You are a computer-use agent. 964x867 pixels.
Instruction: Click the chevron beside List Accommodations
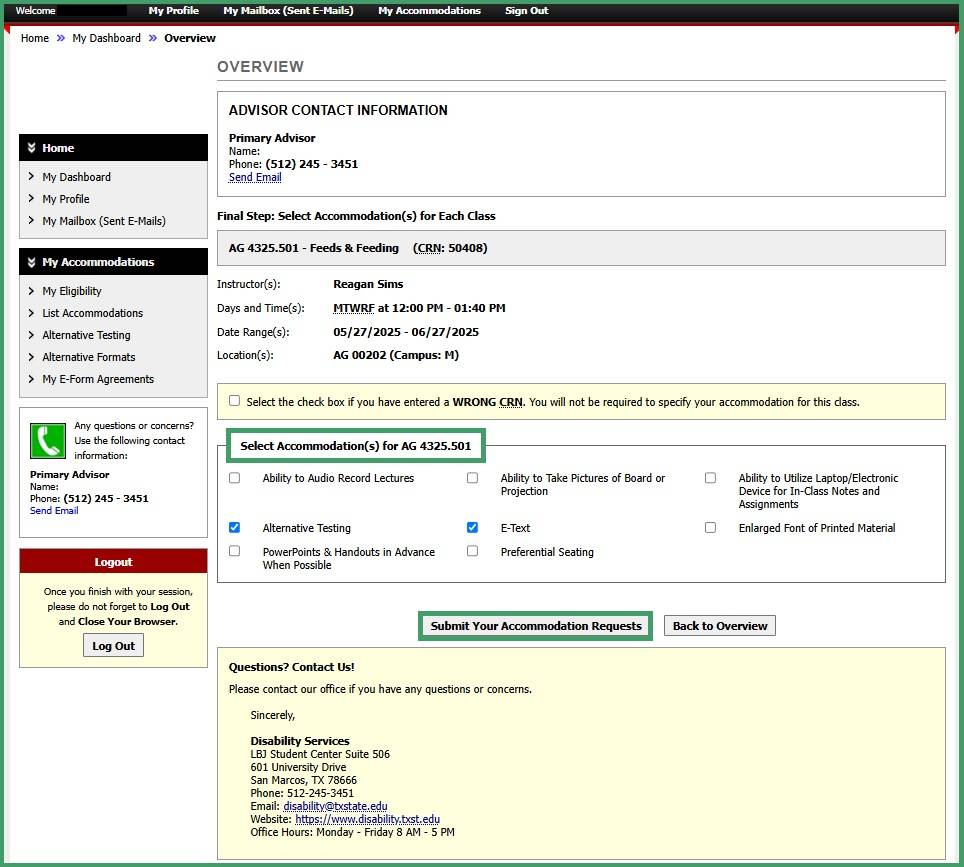click(x=31, y=313)
